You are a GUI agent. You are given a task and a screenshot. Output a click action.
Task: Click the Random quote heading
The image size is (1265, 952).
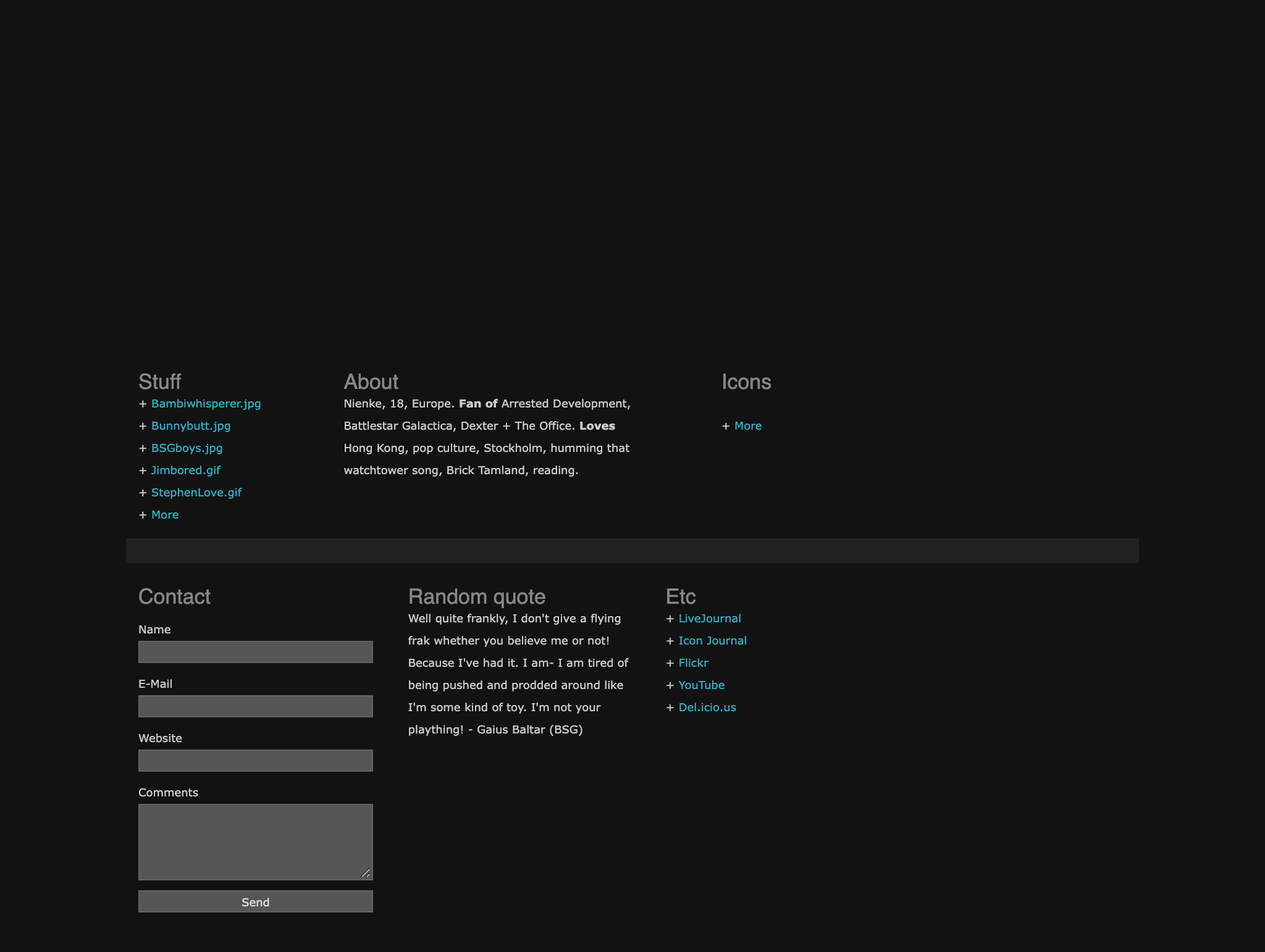(x=477, y=596)
